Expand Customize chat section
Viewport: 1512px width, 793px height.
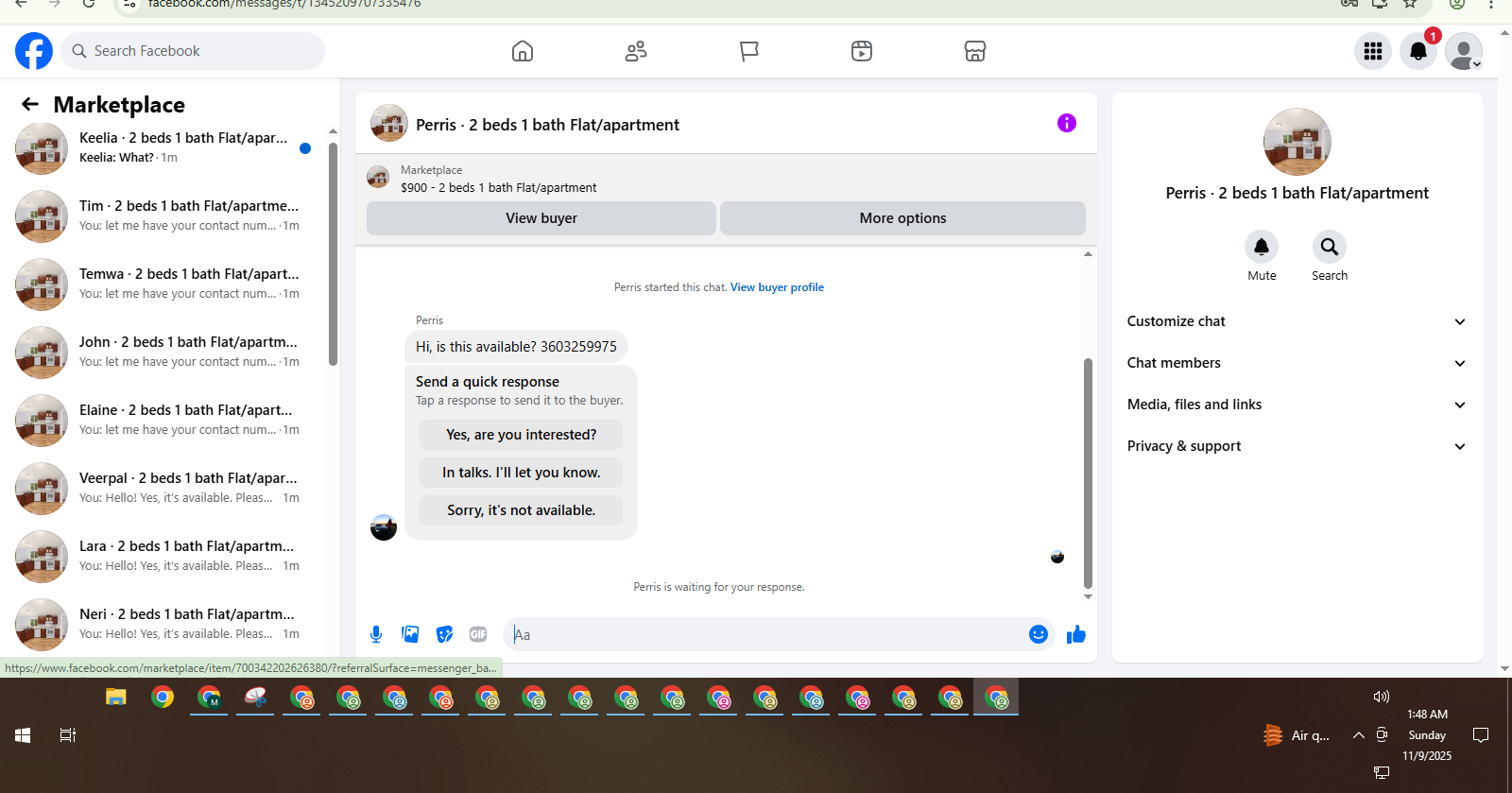tap(1297, 321)
